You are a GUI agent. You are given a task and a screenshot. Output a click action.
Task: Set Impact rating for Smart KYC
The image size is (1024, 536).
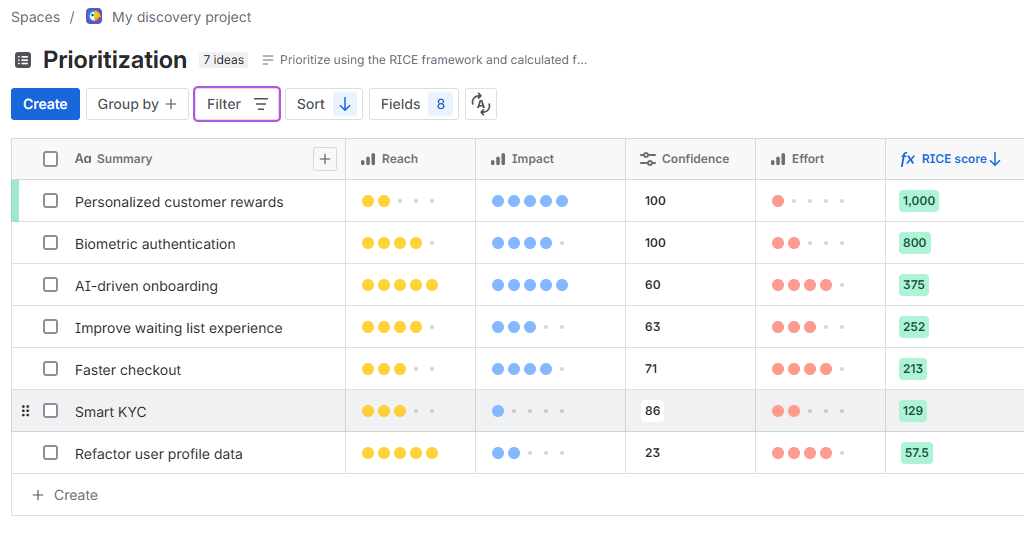530,411
